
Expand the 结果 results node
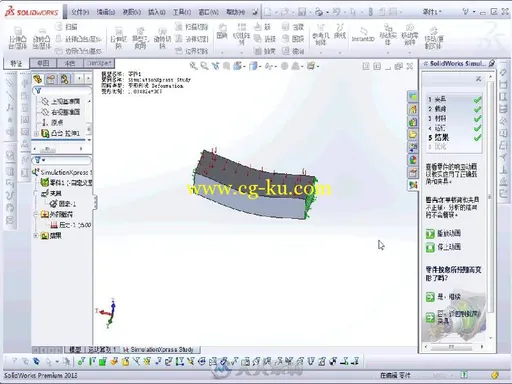[36, 235]
